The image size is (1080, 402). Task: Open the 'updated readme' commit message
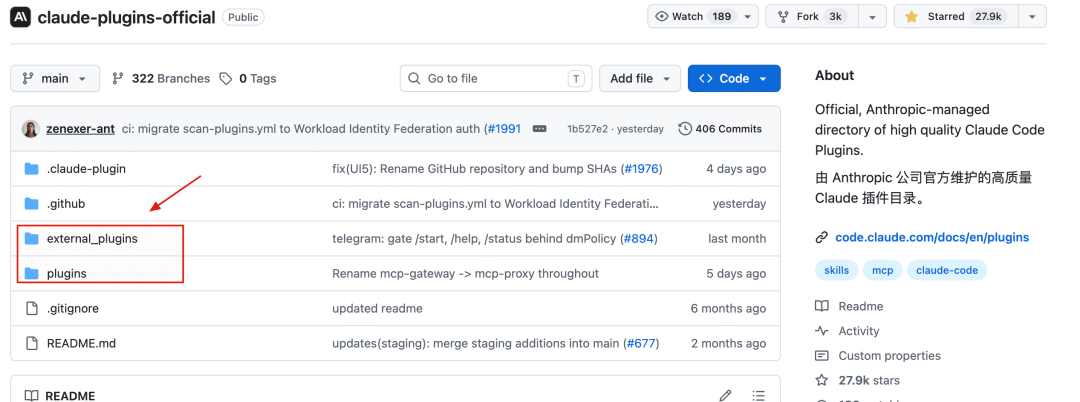point(377,308)
